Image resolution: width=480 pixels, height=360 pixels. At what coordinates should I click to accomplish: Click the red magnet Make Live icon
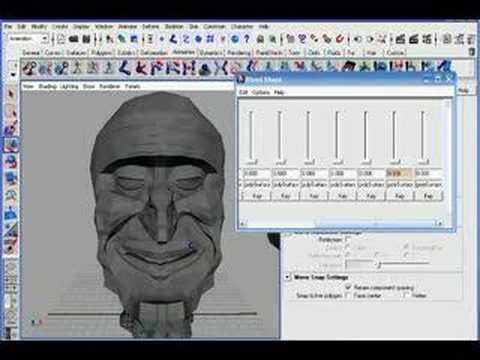coord(340,39)
